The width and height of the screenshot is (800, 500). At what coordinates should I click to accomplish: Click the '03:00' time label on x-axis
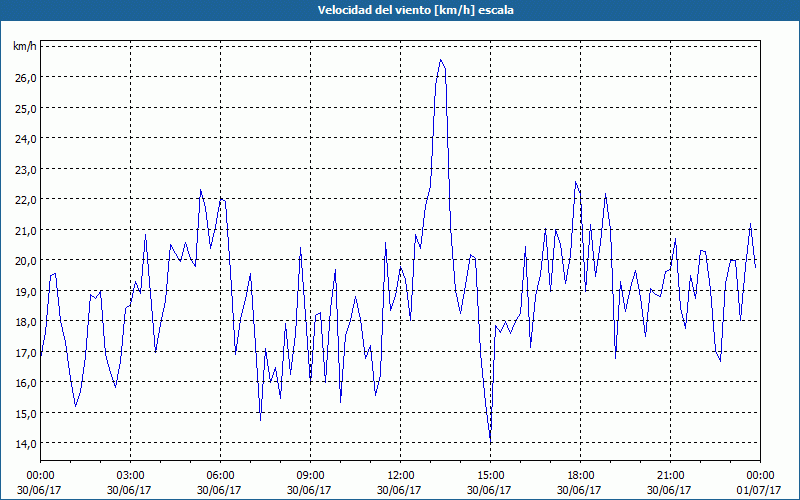click(x=130, y=476)
